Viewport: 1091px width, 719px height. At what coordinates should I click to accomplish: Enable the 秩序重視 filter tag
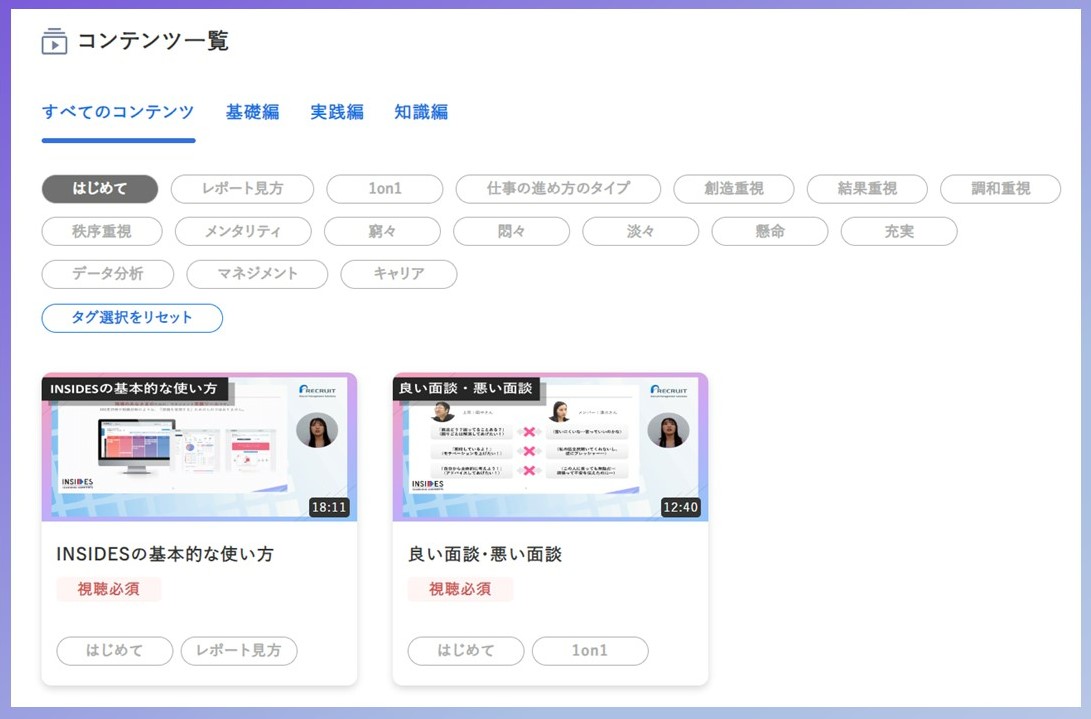tap(102, 232)
